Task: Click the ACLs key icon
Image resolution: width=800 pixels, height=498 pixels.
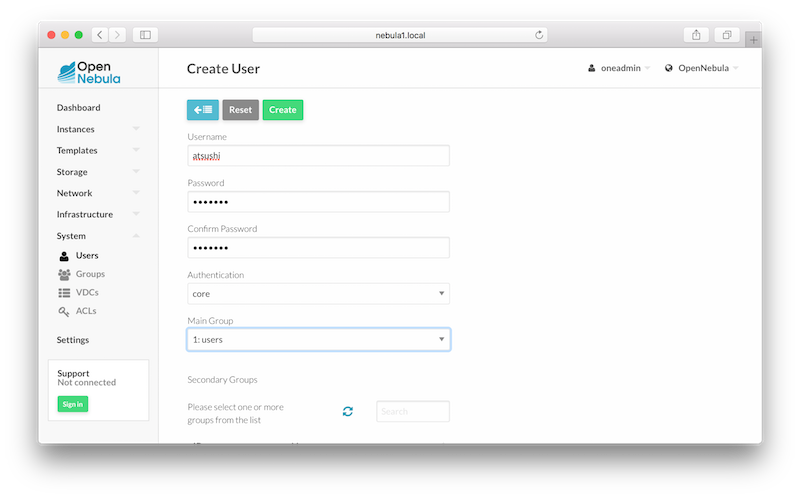Action: (x=64, y=311)
